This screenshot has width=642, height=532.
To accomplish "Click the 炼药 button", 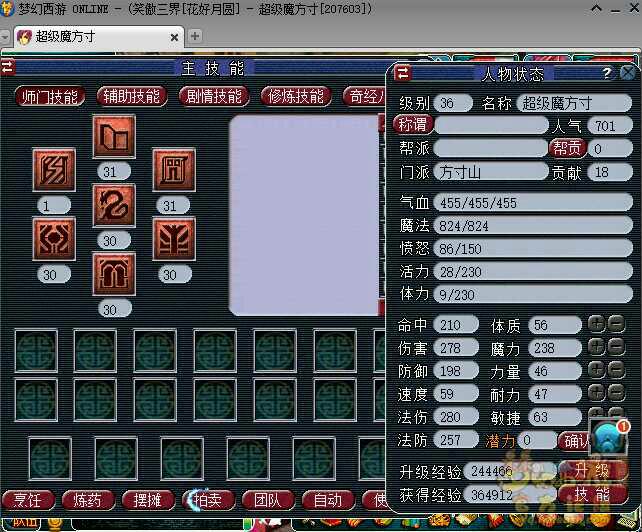I will coord(88,500).
